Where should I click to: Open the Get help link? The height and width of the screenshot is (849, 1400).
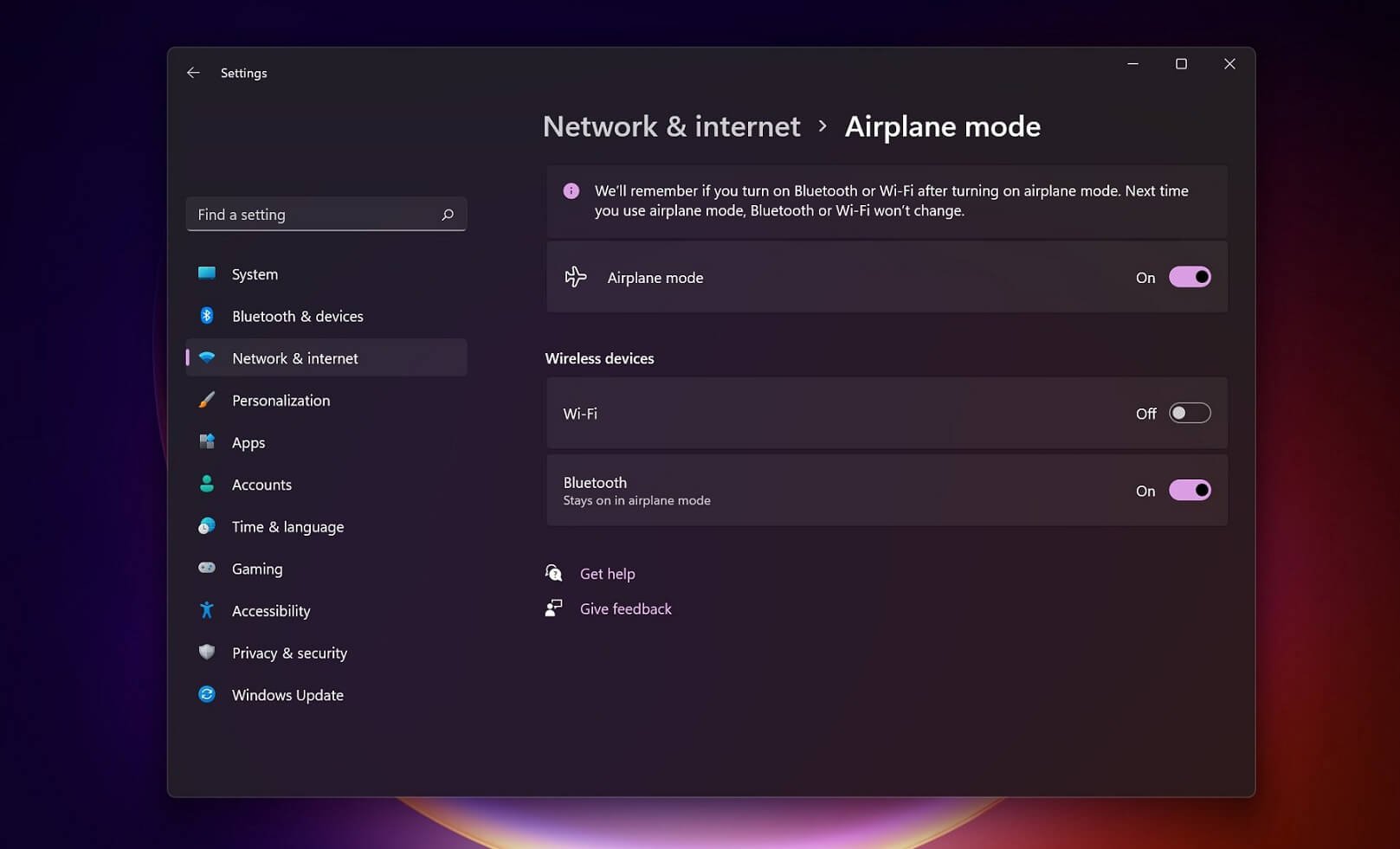pos(607,574)
